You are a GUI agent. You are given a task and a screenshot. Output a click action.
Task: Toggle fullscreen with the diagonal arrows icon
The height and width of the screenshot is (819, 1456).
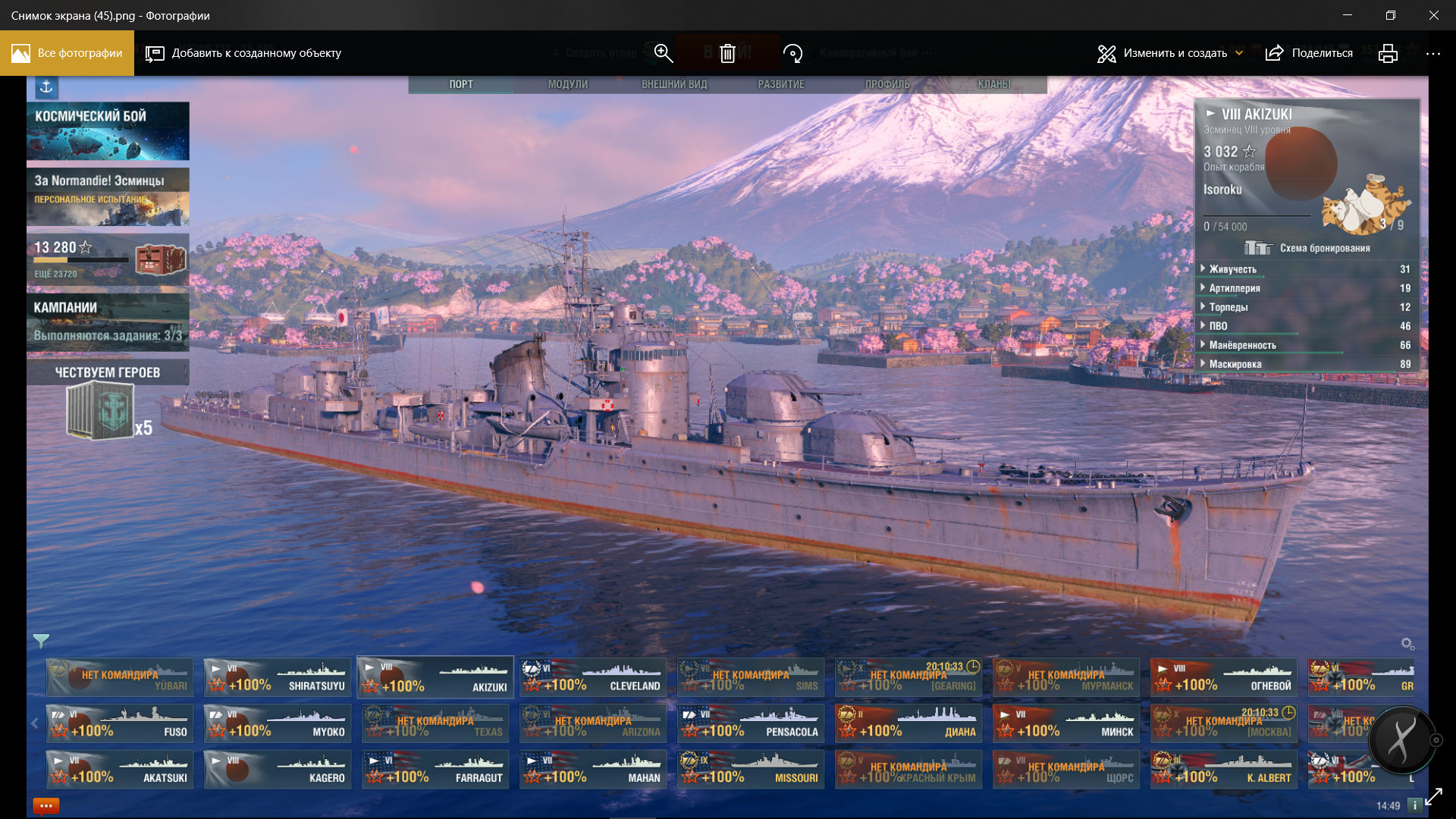(1434, 797)
